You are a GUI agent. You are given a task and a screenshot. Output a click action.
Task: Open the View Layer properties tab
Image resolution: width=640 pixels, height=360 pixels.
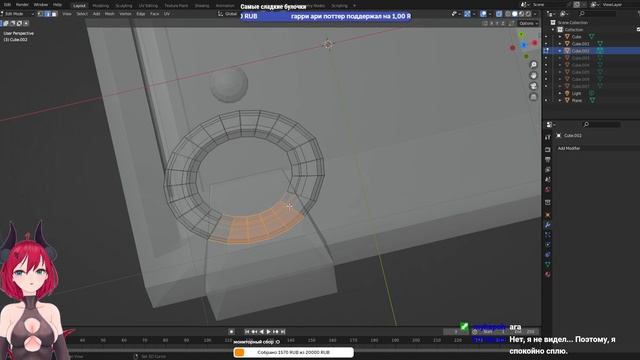(548, 169)
